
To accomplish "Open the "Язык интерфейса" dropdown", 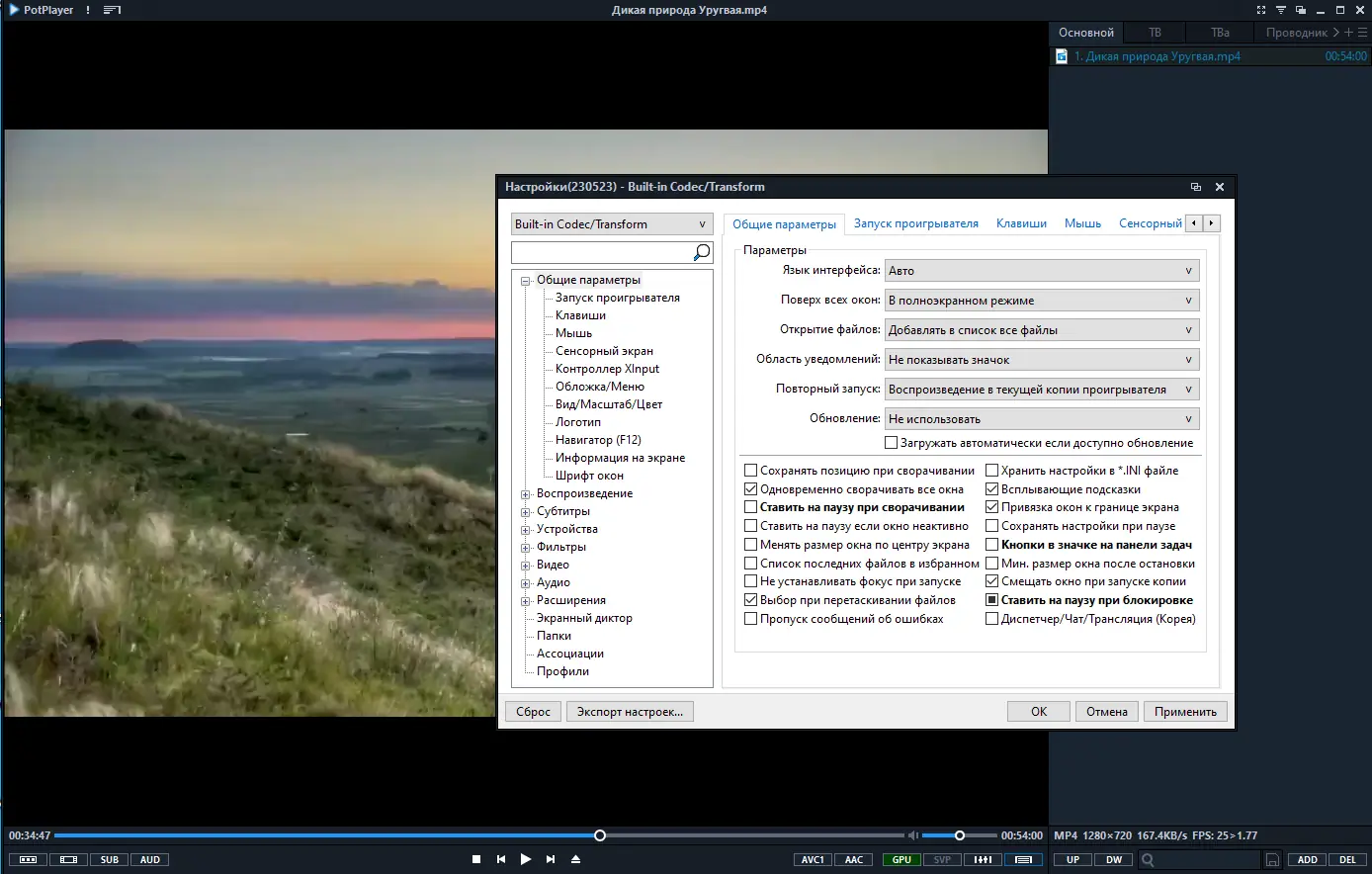I will (x=1041, y=271).
